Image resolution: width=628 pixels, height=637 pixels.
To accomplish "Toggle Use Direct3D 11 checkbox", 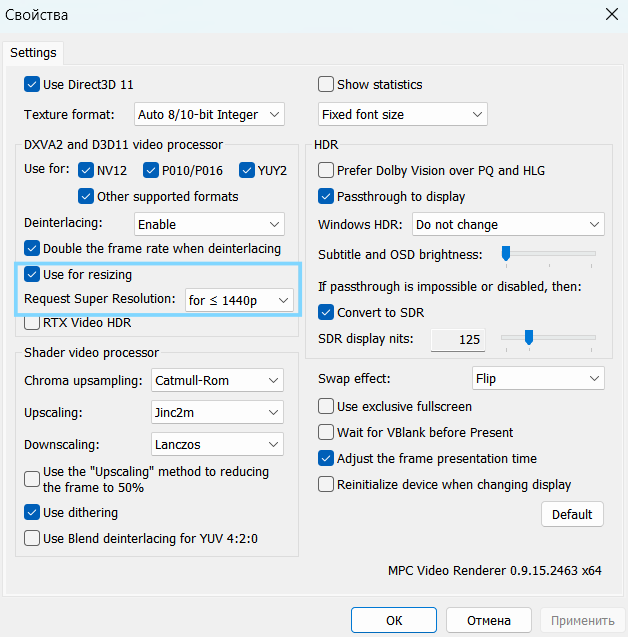I will pos(32,85).
